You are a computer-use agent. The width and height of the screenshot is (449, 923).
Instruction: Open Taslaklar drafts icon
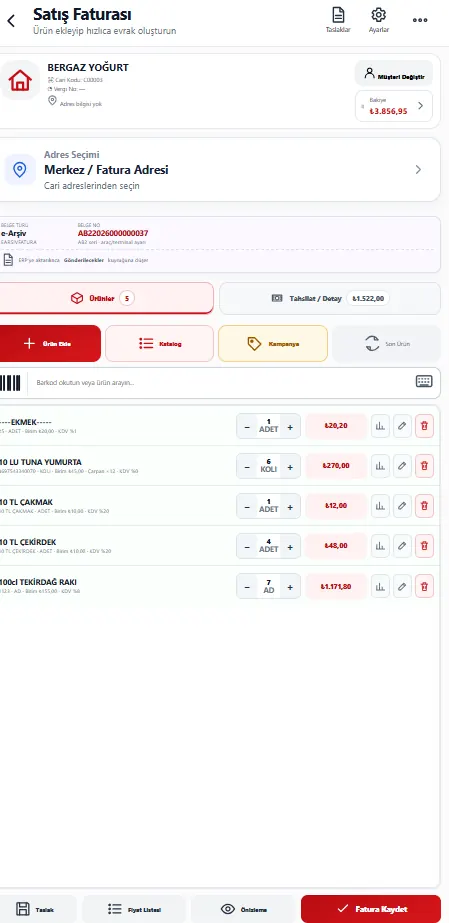tap(338, 19)
